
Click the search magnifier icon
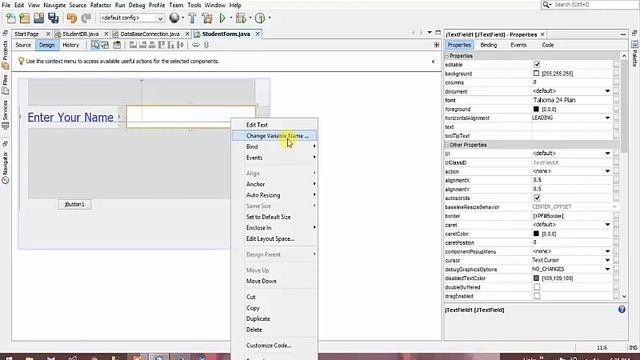tap(546, 4)
